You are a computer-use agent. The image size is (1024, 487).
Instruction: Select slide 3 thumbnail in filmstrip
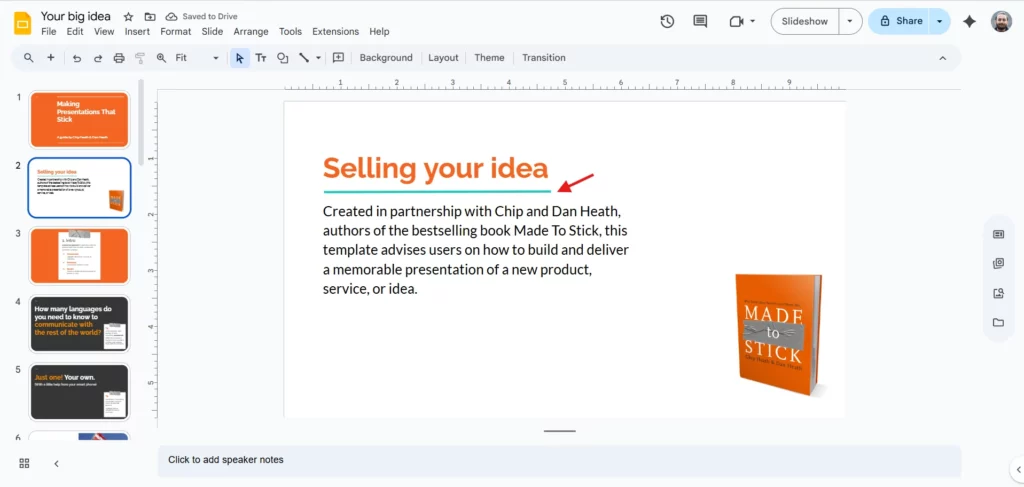point(79,255)
